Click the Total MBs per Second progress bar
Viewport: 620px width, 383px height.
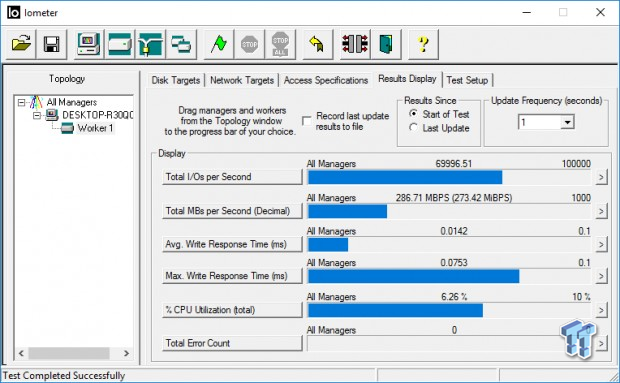pos(449,211)
